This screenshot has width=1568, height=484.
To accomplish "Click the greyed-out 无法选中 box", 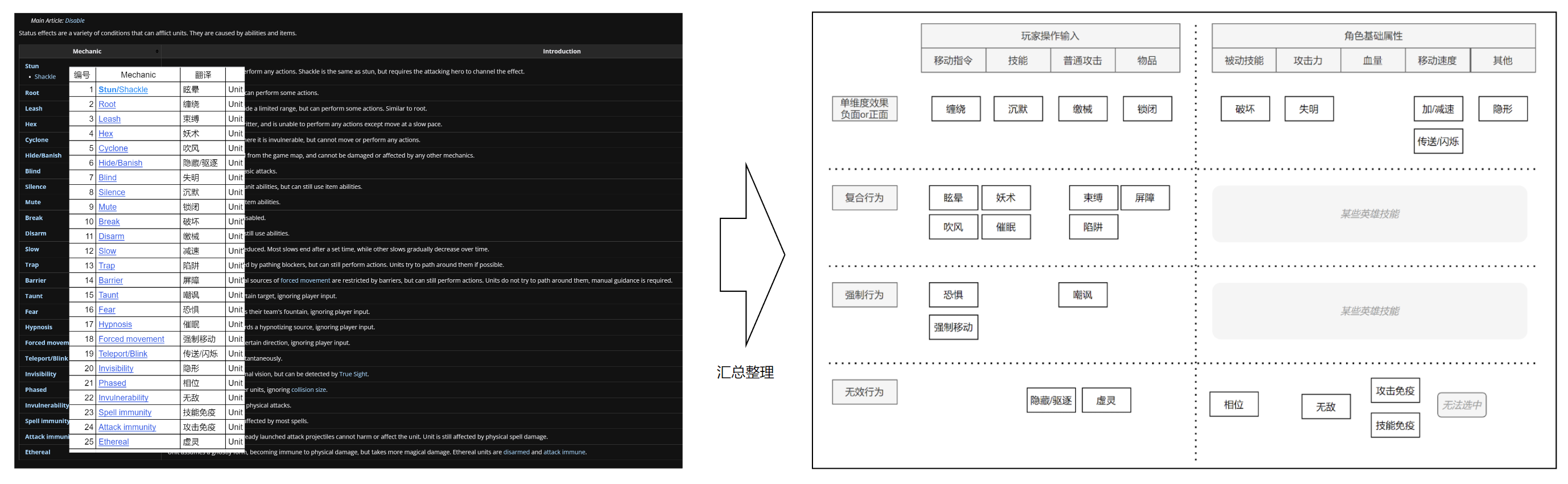I will (1461, 406).
